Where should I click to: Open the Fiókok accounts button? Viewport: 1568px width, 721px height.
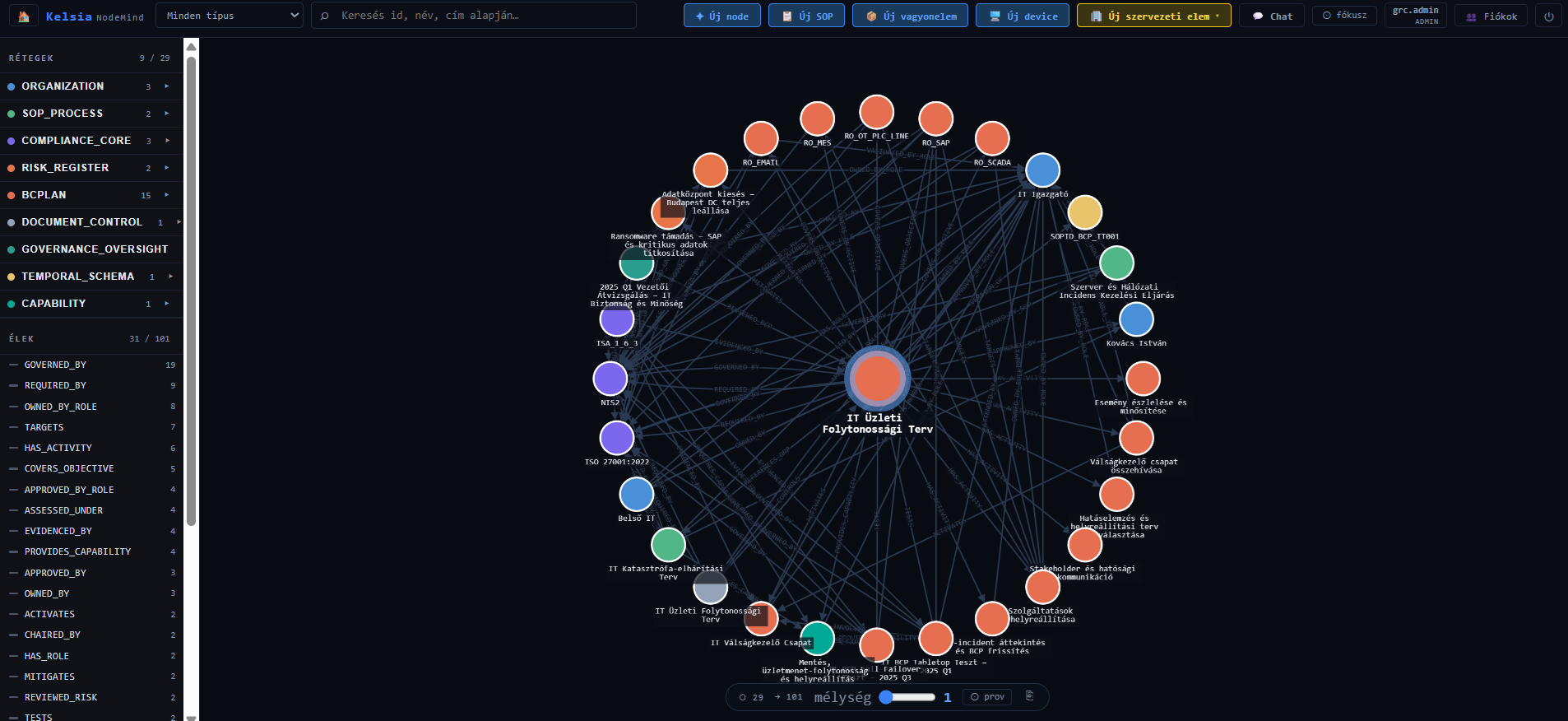click(x=1491, y=16)
